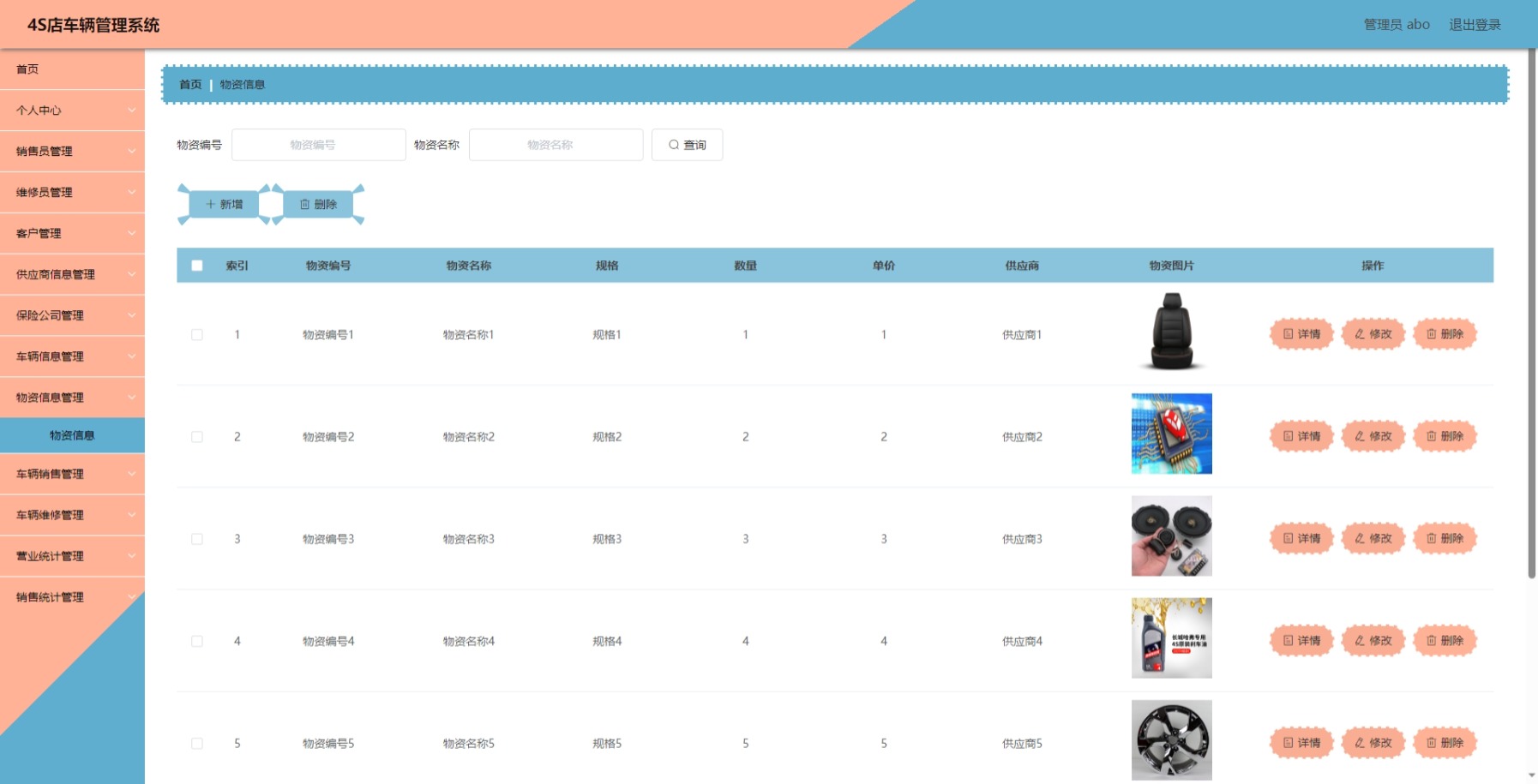Check the box for row 物资编号1
Image resolution: width=1538 pixels, height=784 pixels.
(197, 335)
